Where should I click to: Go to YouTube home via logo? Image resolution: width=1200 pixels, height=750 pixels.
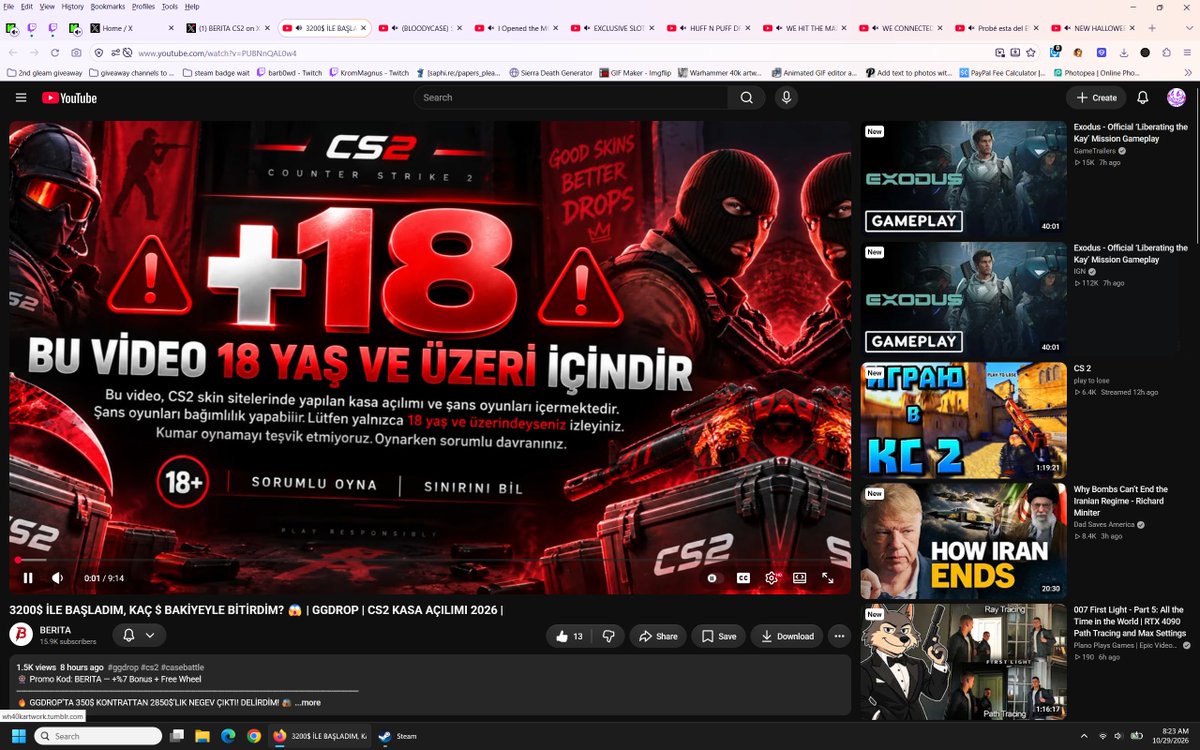(69, 97)
